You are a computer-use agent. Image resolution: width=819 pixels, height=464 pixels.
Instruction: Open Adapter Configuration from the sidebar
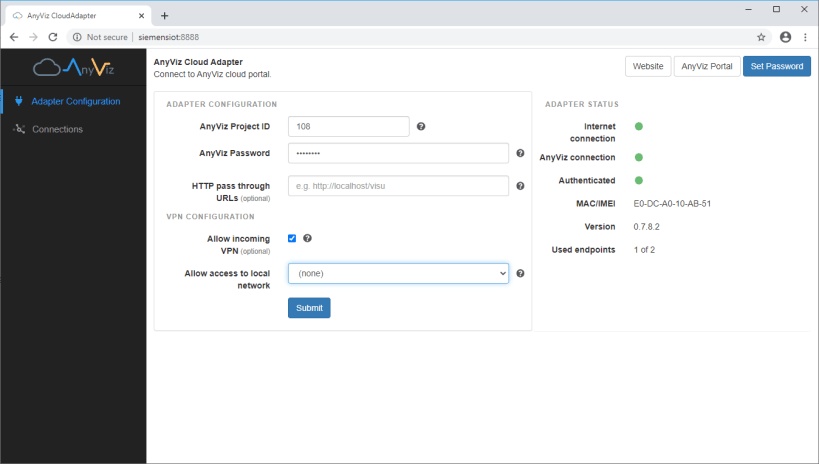[76, 101]
